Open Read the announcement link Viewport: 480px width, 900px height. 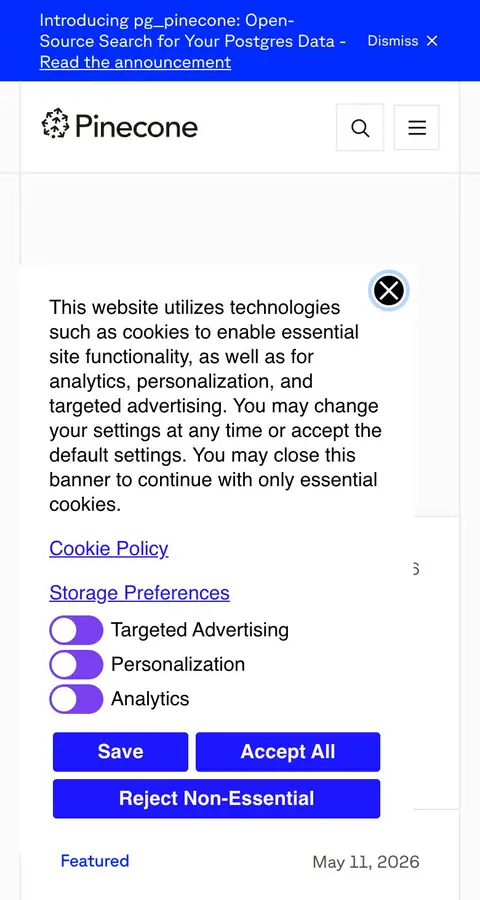(136, 62)
